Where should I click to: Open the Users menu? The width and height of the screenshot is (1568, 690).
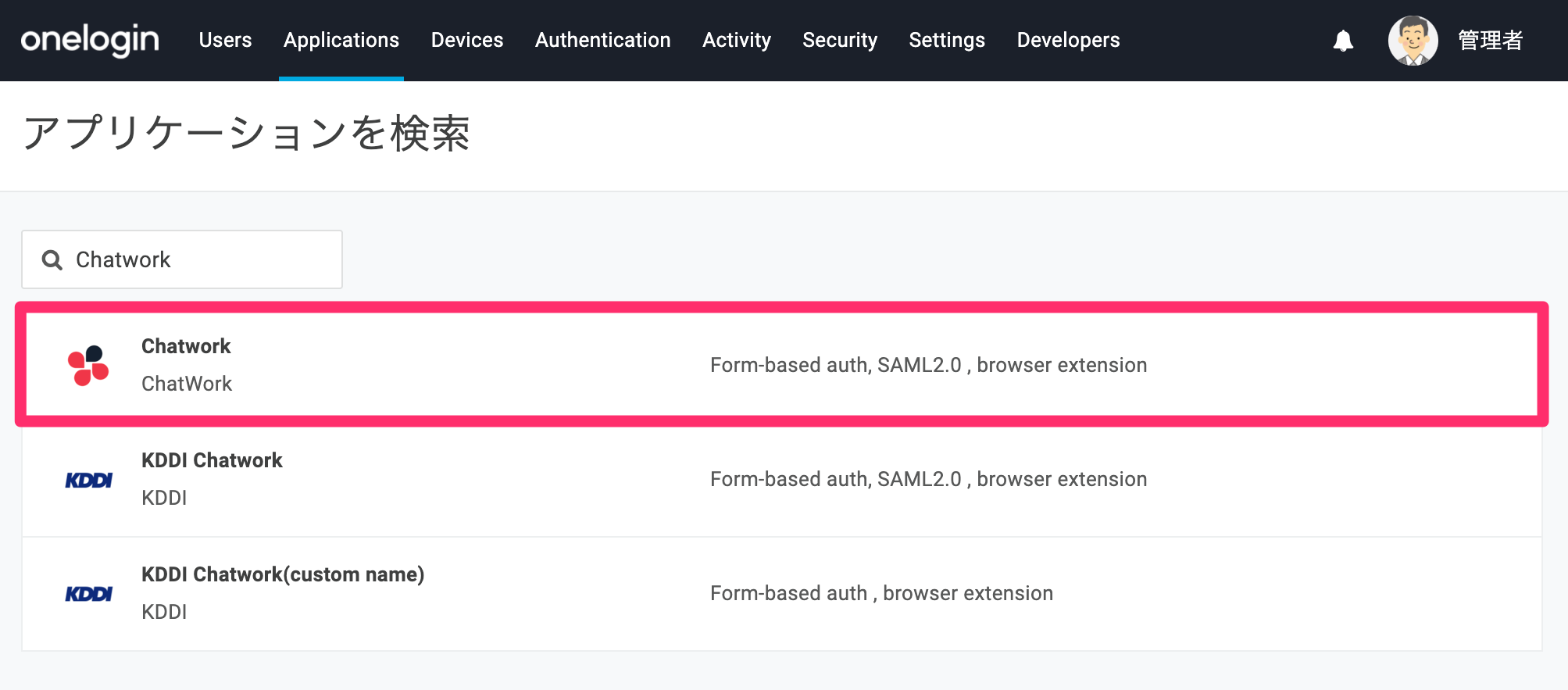[225, 40]
